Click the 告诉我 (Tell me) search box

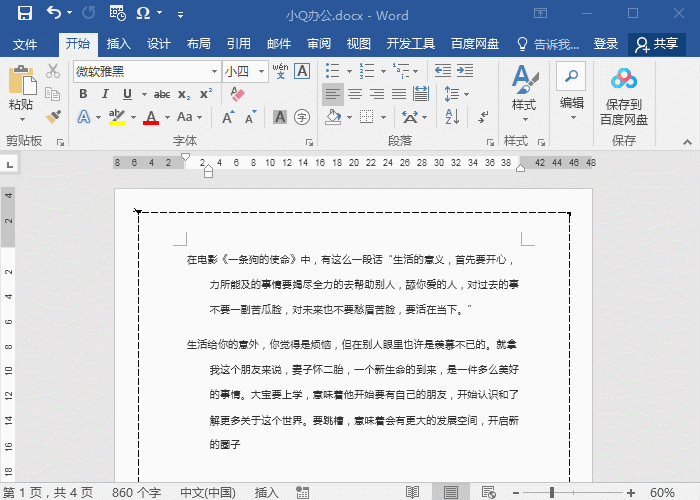point(548,44)
